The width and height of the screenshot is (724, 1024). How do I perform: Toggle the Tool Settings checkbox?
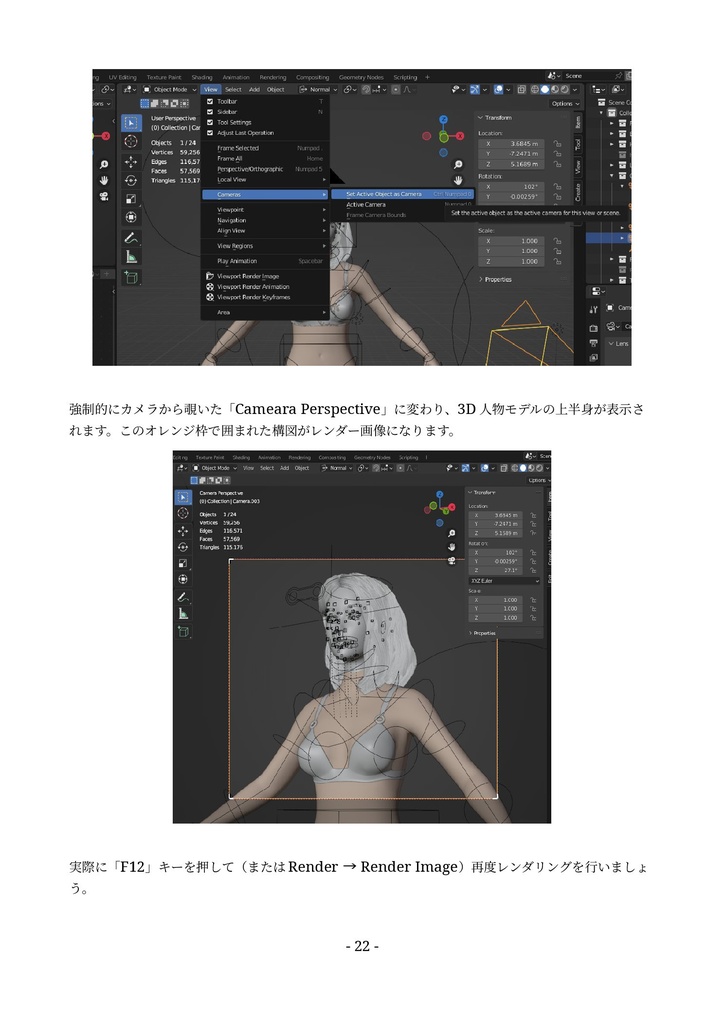click(x=210, y=122)
